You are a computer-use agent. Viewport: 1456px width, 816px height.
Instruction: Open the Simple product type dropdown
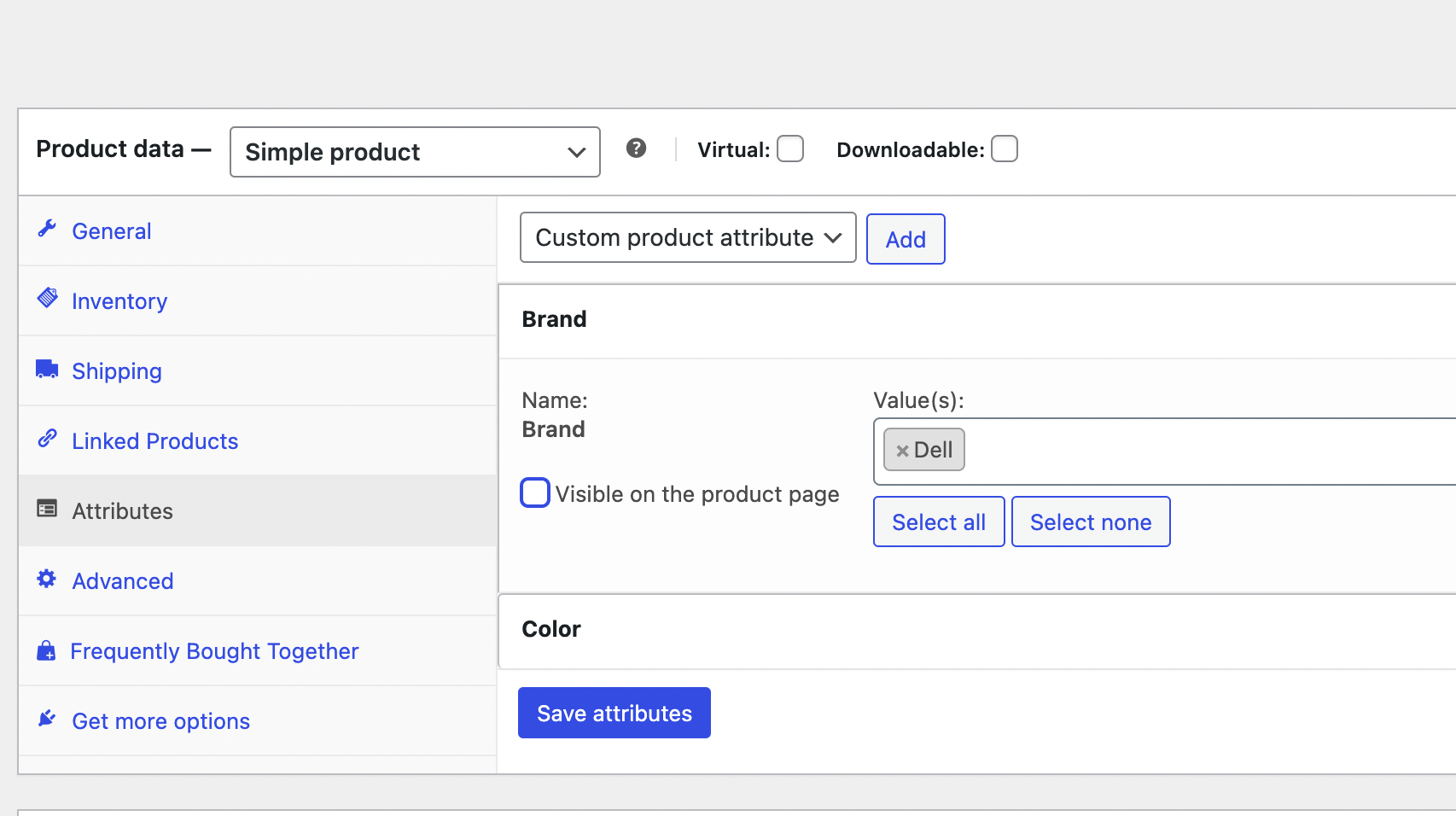tap(415, 152)
